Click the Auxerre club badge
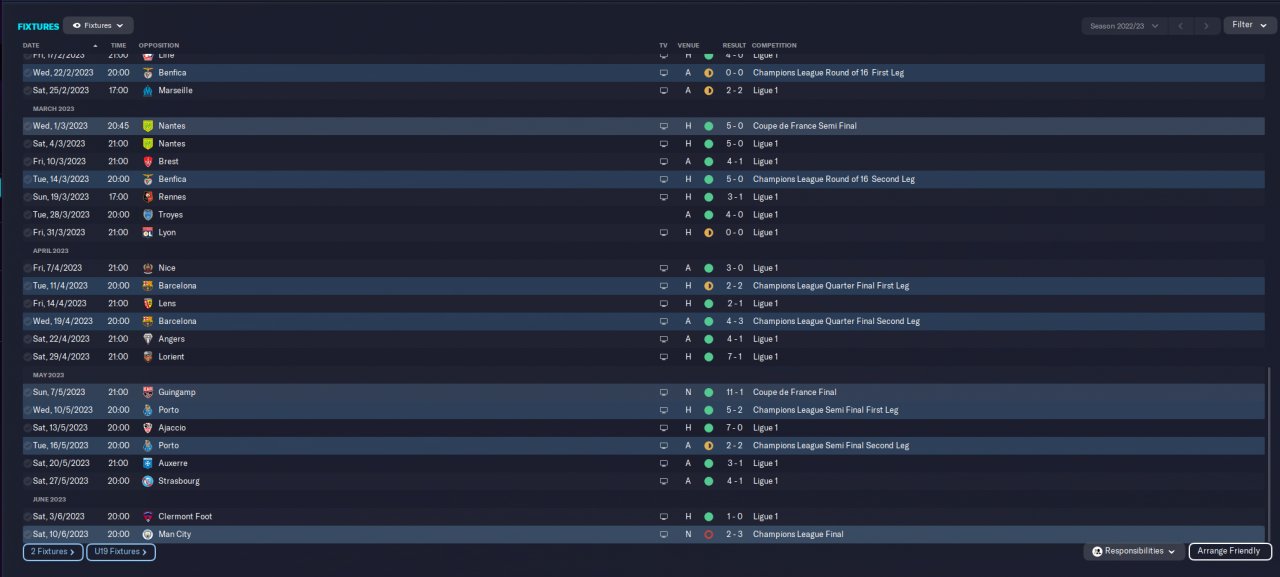The height and width of the screenshot is (577, 1280). [148, 464]
